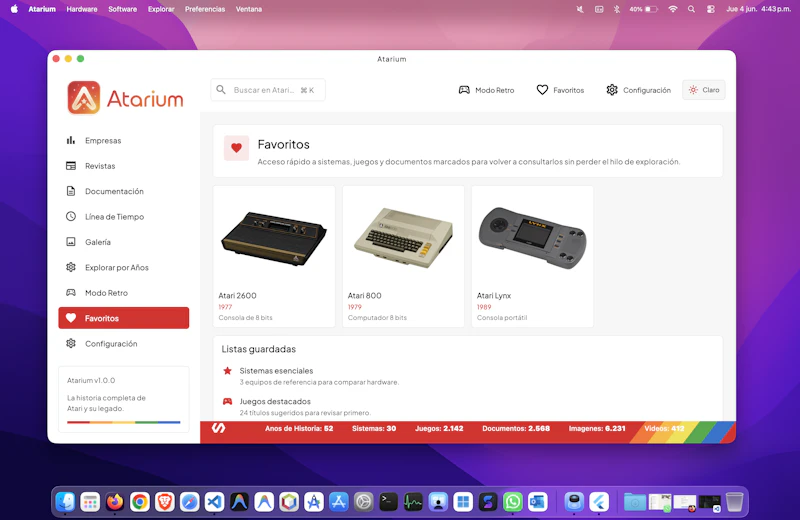Click Anos de Historia: 52 in status bar
This screenshot has width=800, height=520.
[299, 429]
